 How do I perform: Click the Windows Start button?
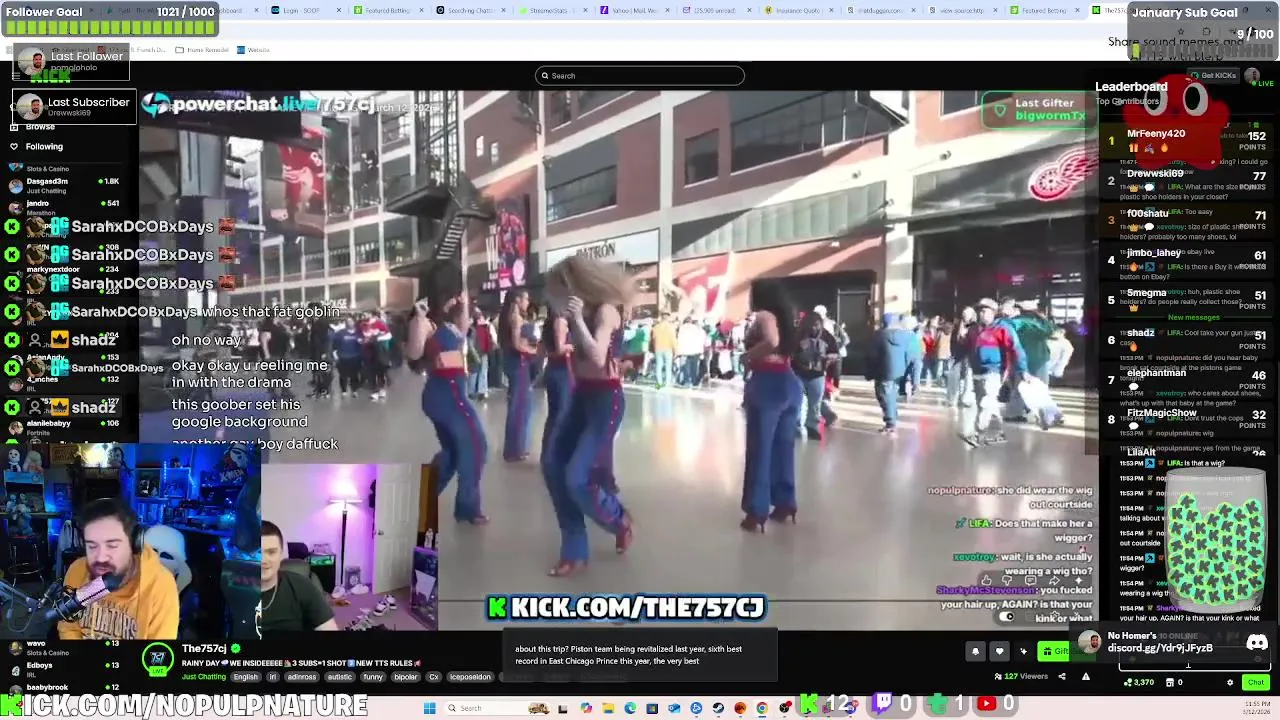[x=429, y=708]
